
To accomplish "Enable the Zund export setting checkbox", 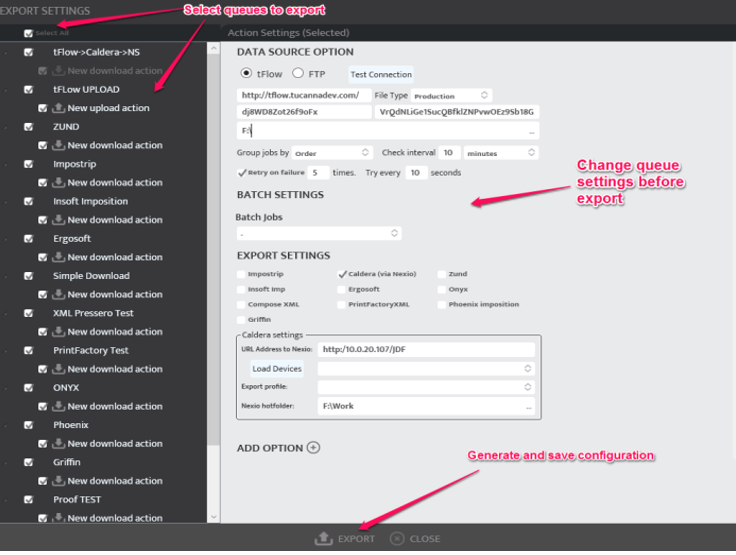I will coord(442,274).
